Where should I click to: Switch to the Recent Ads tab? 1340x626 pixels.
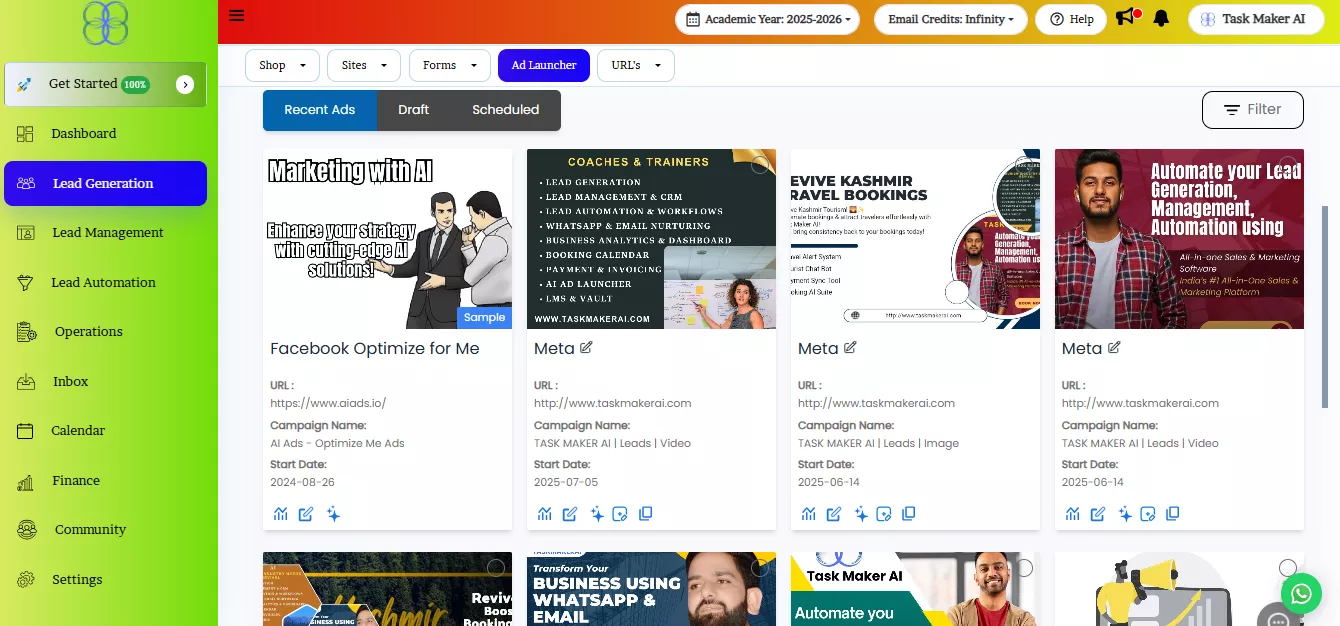click(320, 110)
